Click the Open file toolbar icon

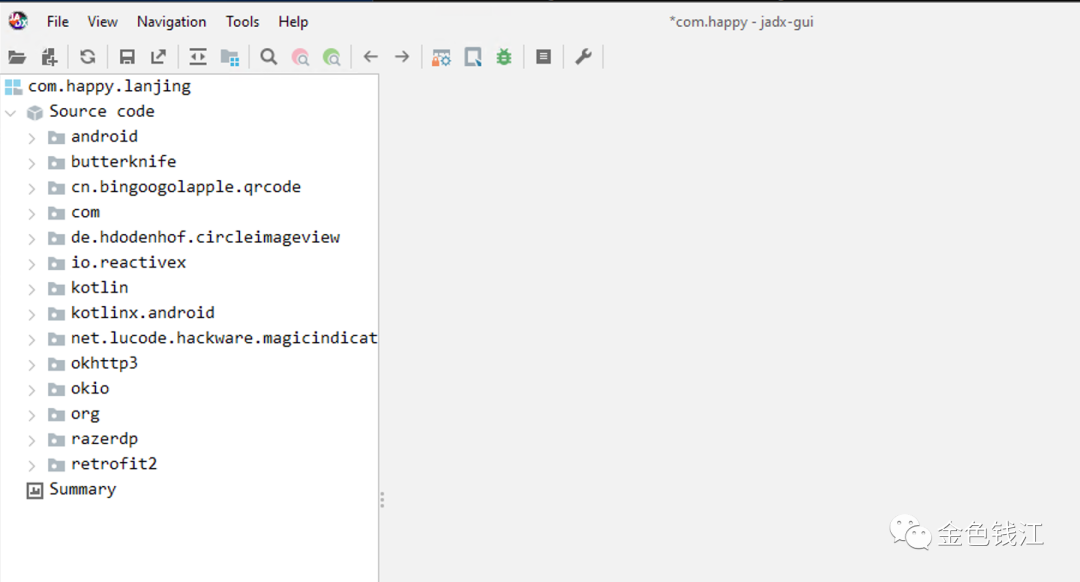(17, 57)
